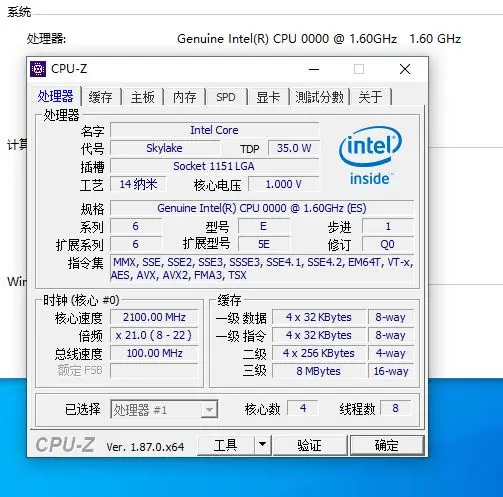The image size is (503, 497).
Task: Switch to the 主板 tab
Action: pos(143,97)
